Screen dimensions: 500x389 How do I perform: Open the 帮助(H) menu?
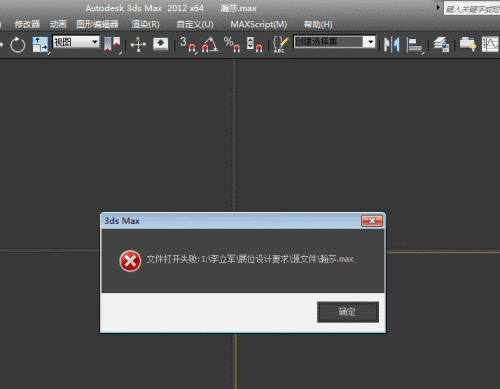[318, 24]
